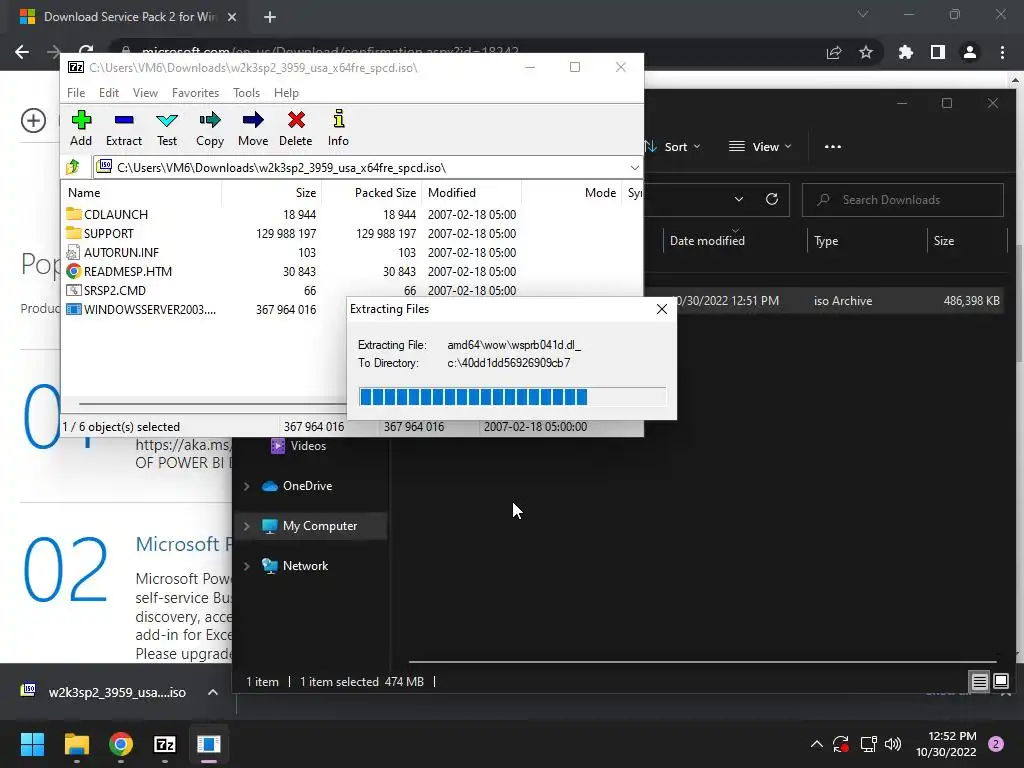The width and height of the screenshot is (1024, 768).
Task: Close the Download Service Pack 2 tab
Action: (x=232, y=17)
